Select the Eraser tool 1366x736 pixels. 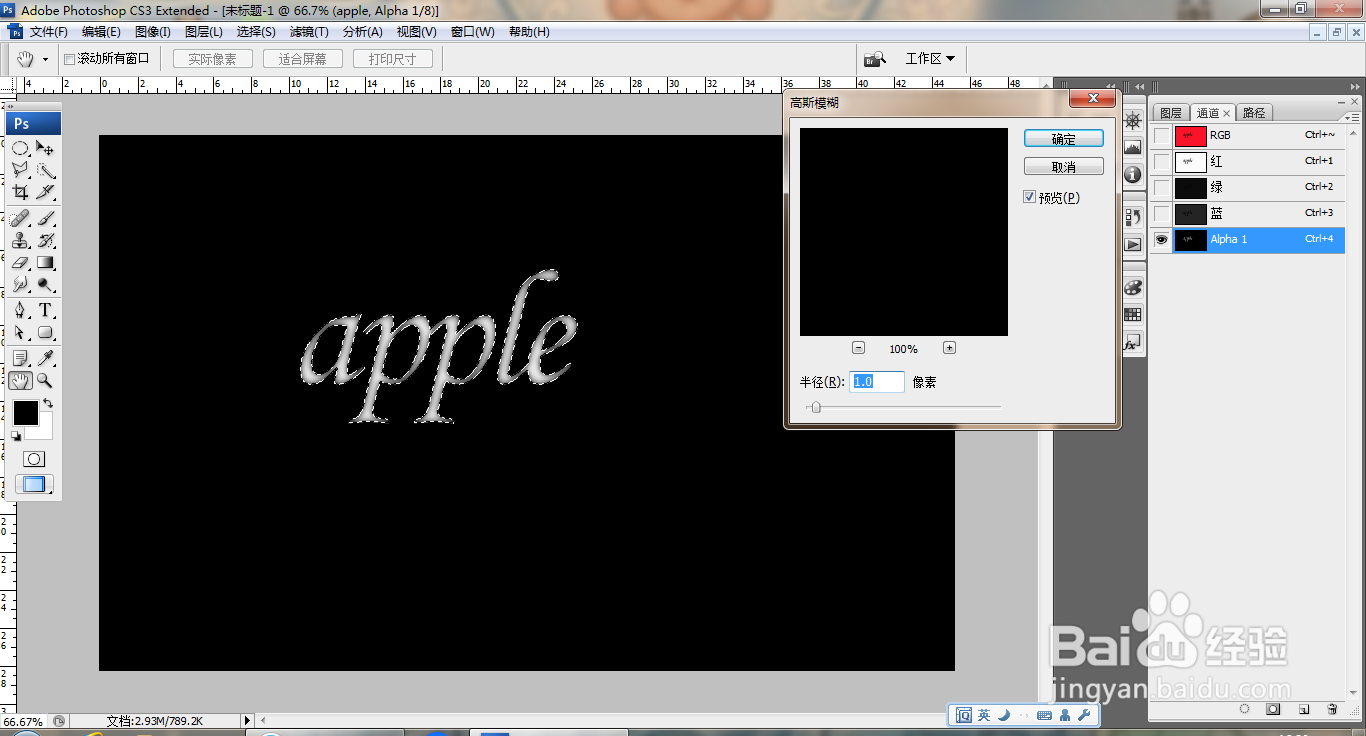tap(21, 262)
